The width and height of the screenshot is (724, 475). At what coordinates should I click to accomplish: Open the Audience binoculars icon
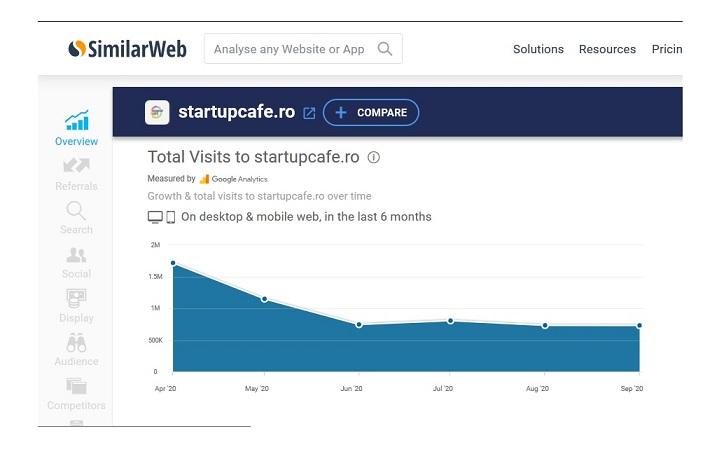click(76, 343)
